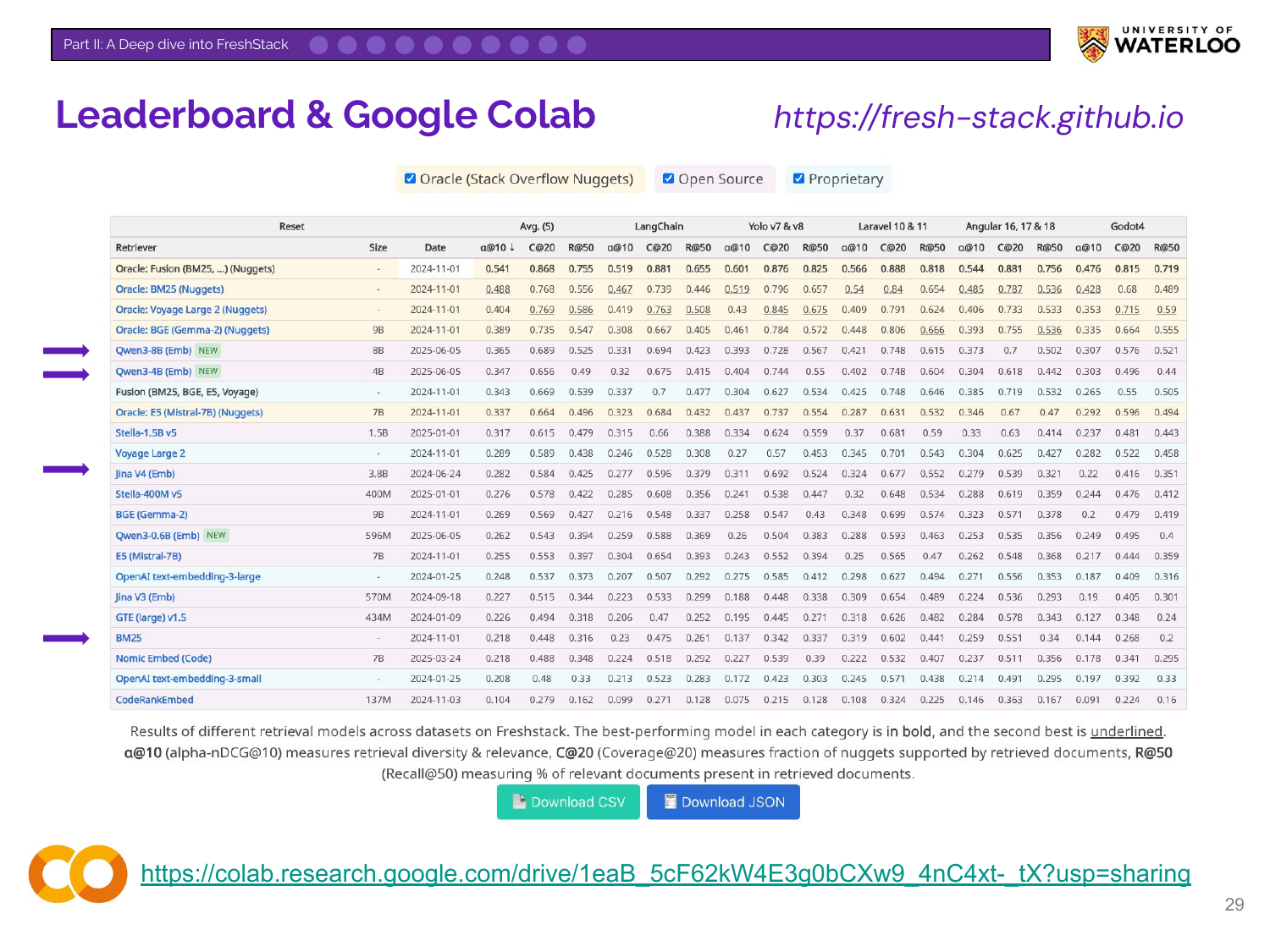The height and width of the screenshot is (952, 1270).
Task: Click the Google Colab logo icon
Action: [x=78, y=873]
